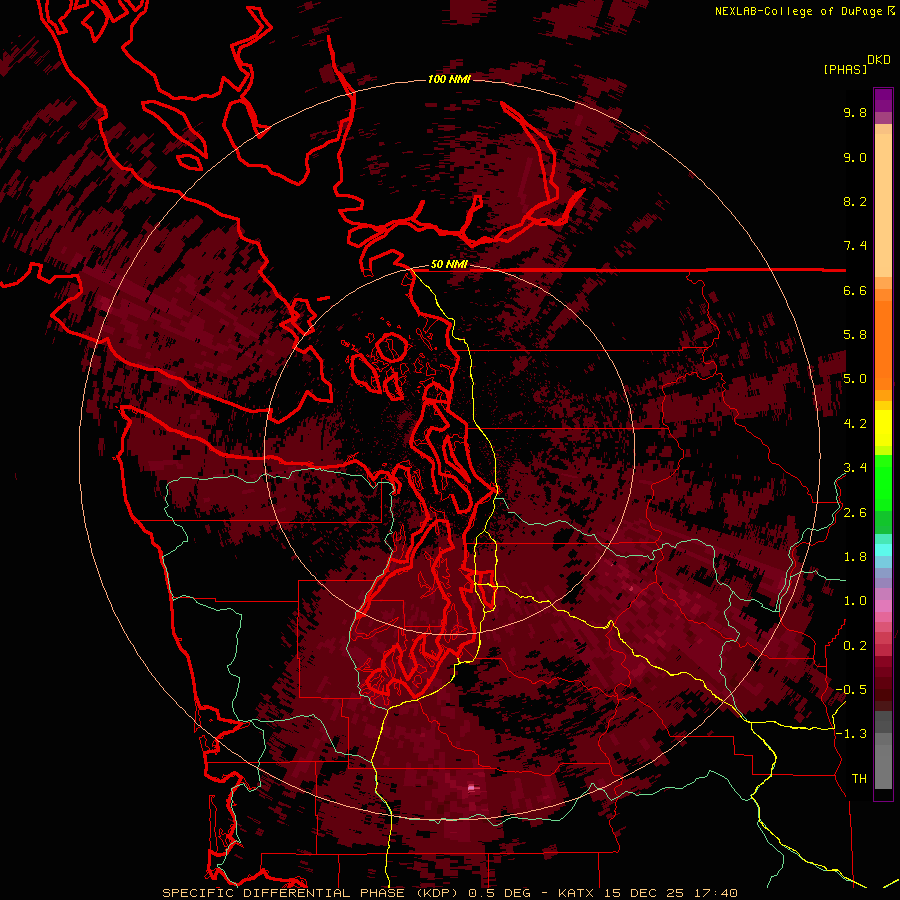Click the 5.8 scale value
This screenshot has width=900, height=900.
click(x=855, y=335)
